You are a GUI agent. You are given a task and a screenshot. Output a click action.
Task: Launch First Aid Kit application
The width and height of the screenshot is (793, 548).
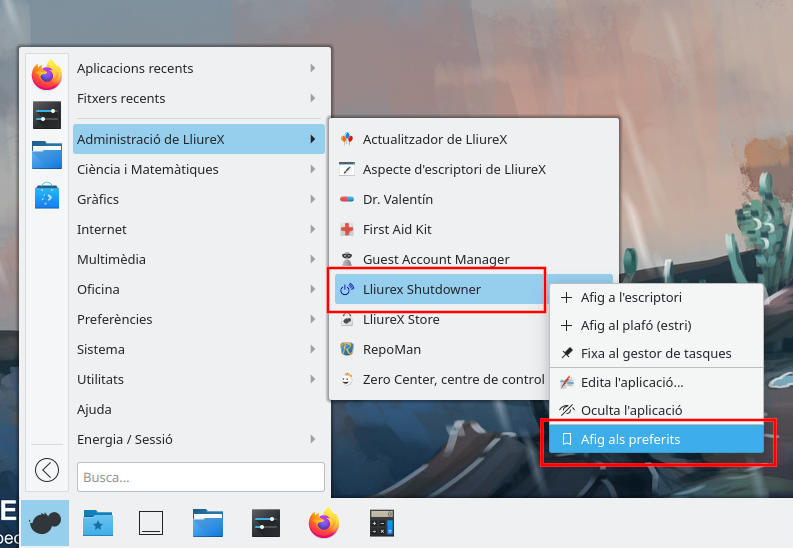click(397, 229)
